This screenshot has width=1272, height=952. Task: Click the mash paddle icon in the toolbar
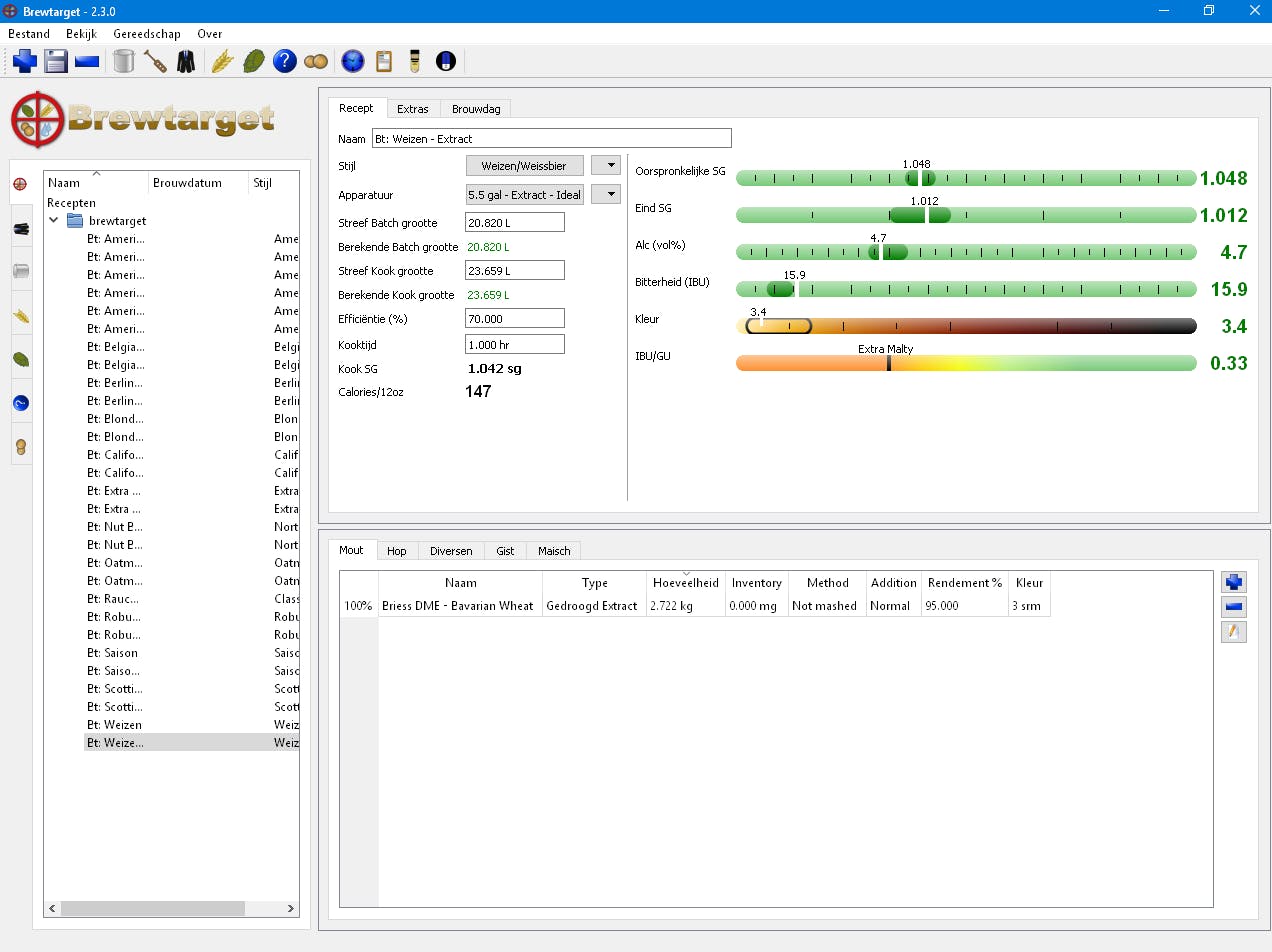pyautogui.click(x=155, y=62)
